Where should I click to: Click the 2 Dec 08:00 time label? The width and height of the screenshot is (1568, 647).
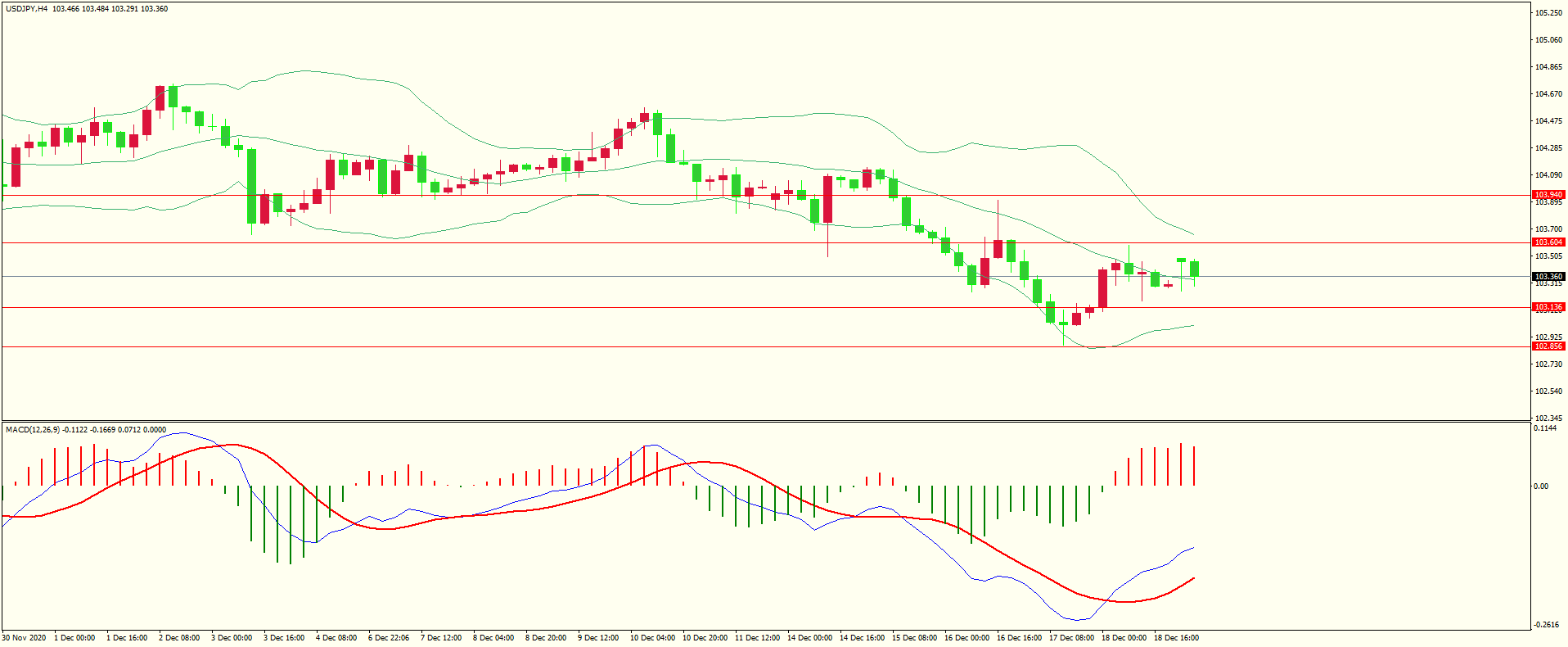(179, 638)
